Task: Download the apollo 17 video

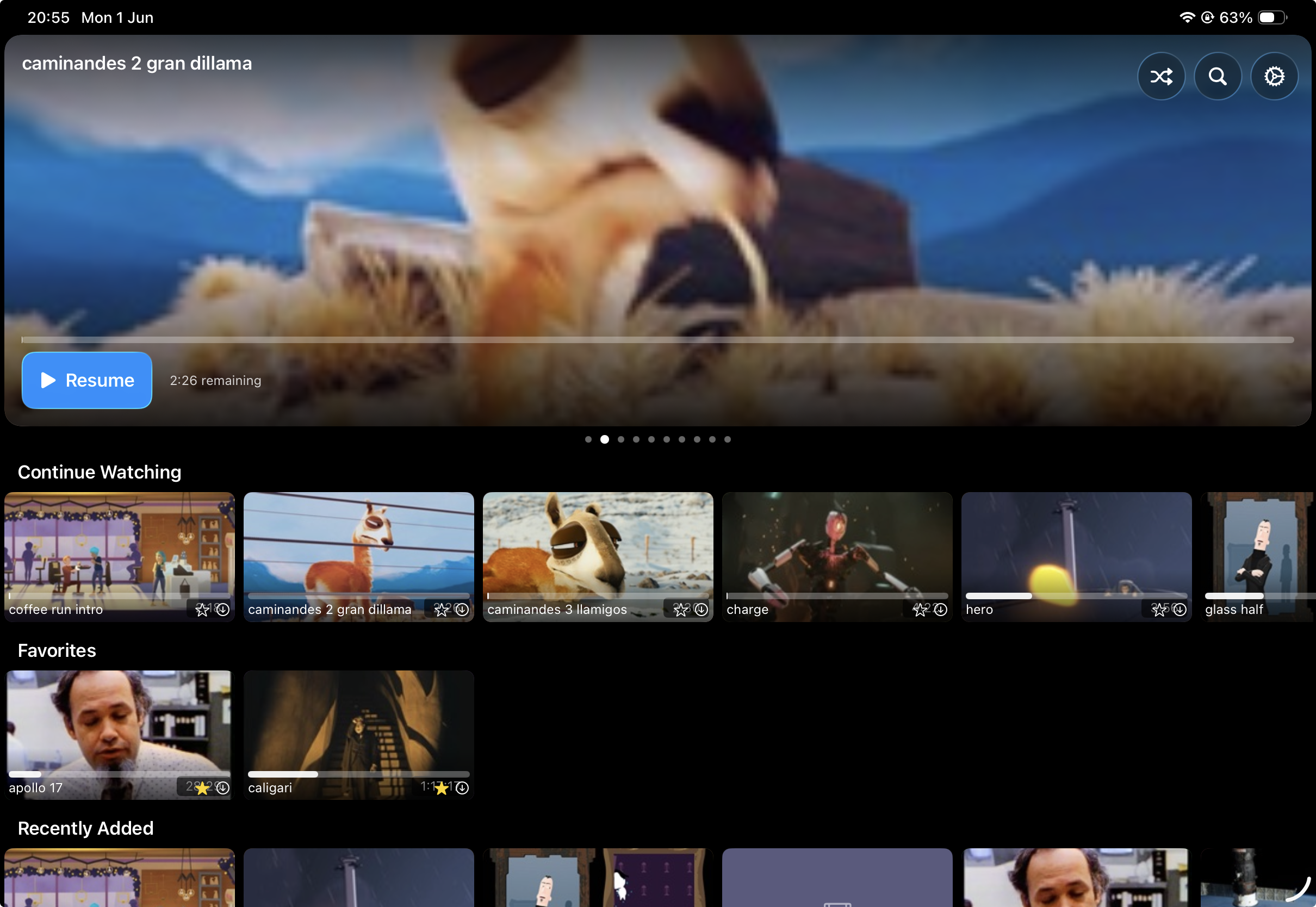Action: pyautogui.click(x=223, y=788)
